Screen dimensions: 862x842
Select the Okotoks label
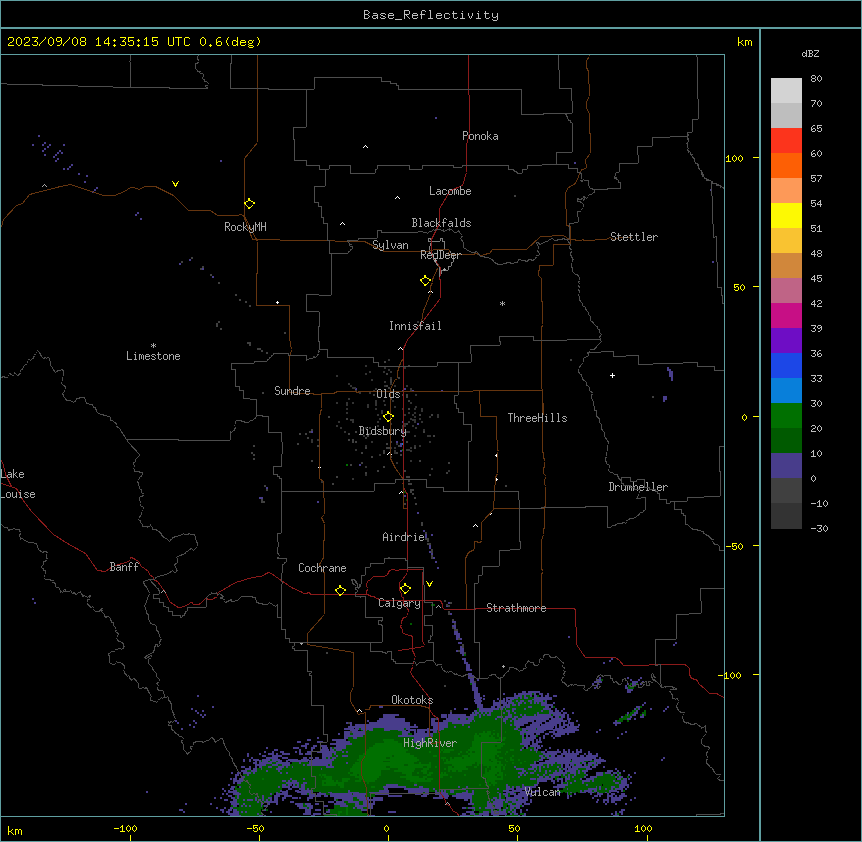tap(412, 700)
